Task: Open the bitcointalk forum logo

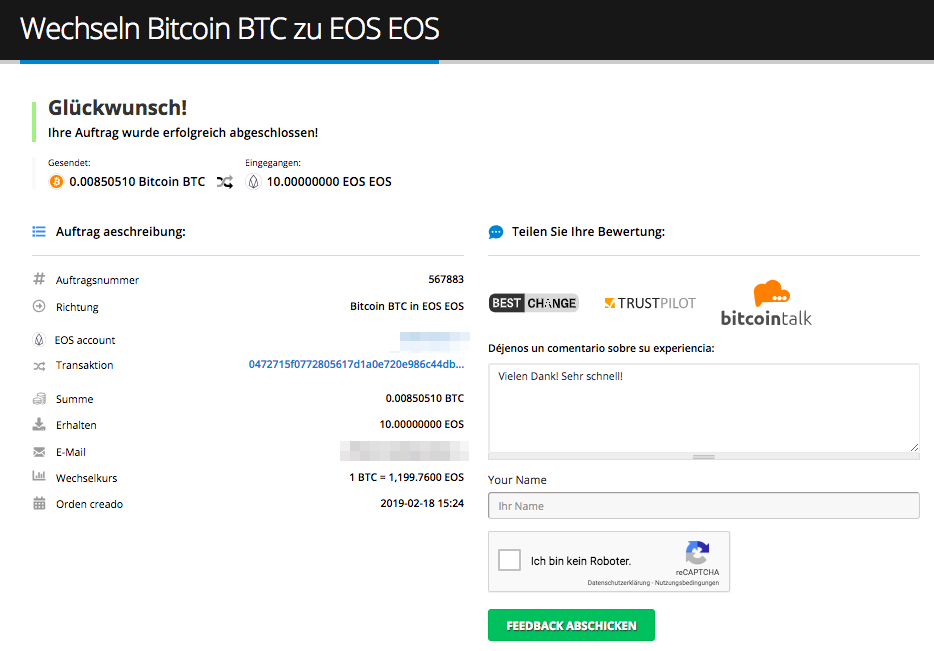Action: coord(766,303)
